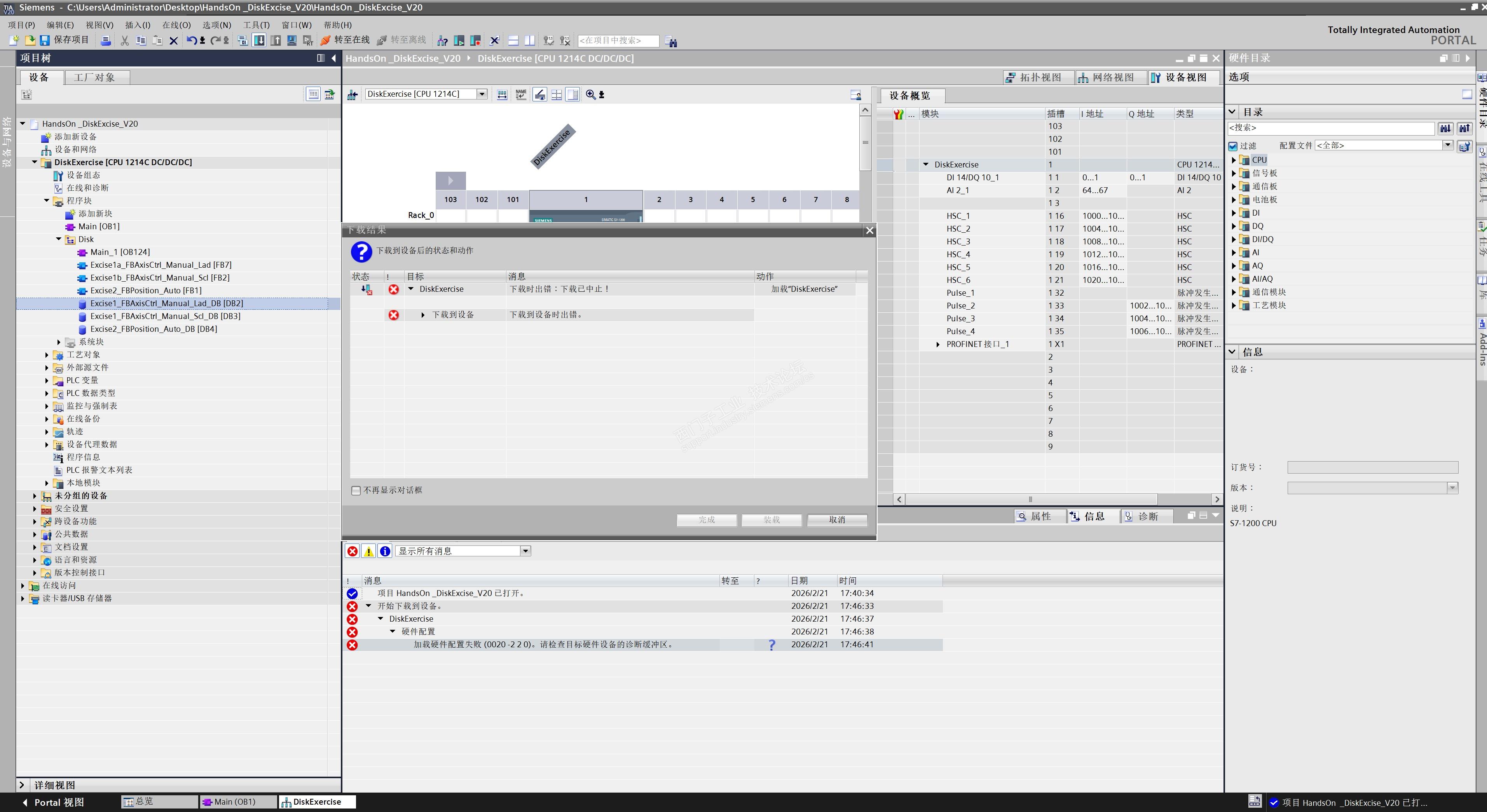
Task: Click the Save project (保存项目) icon
Action: tap(44, 40)
